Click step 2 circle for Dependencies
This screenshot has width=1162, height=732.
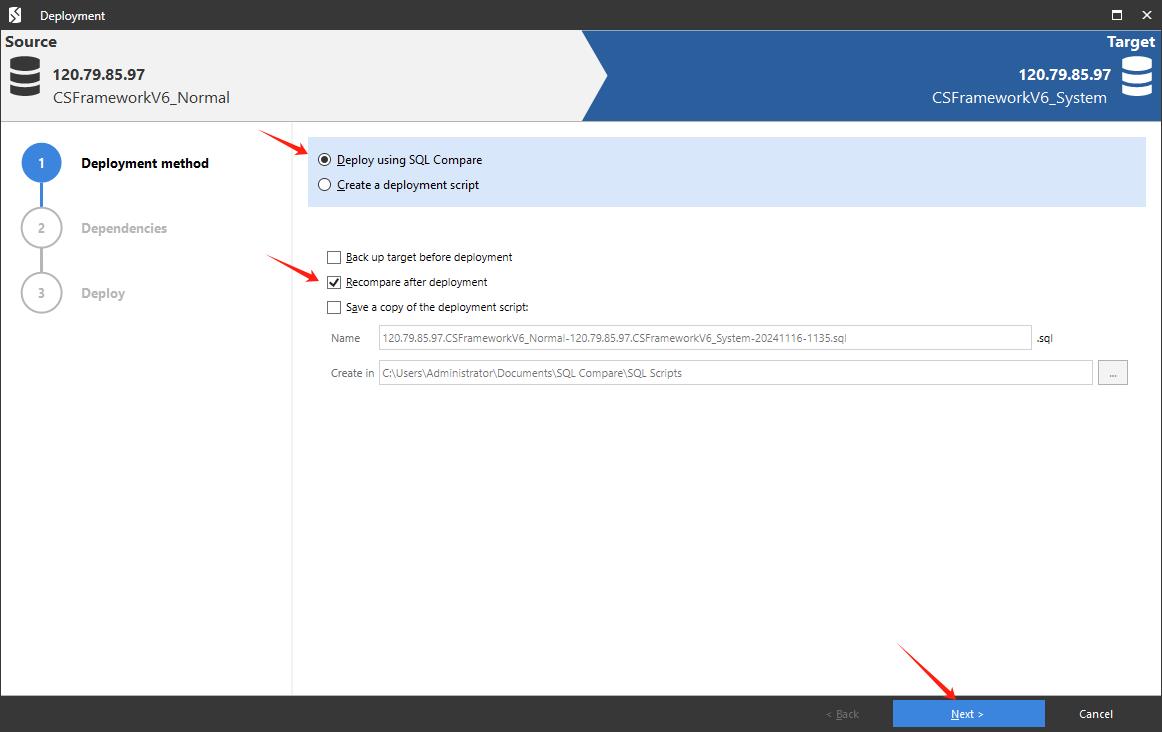tap(41, 228)
